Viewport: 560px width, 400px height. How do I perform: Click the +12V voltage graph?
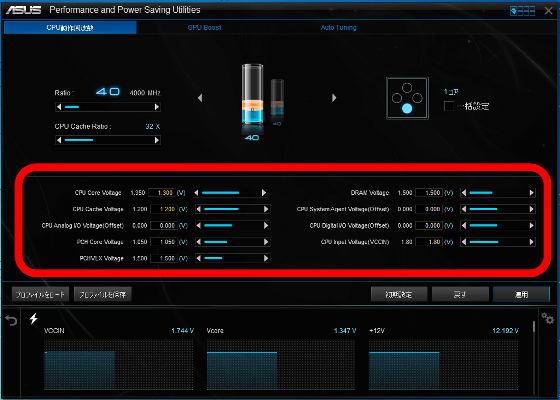pos(443,364)
